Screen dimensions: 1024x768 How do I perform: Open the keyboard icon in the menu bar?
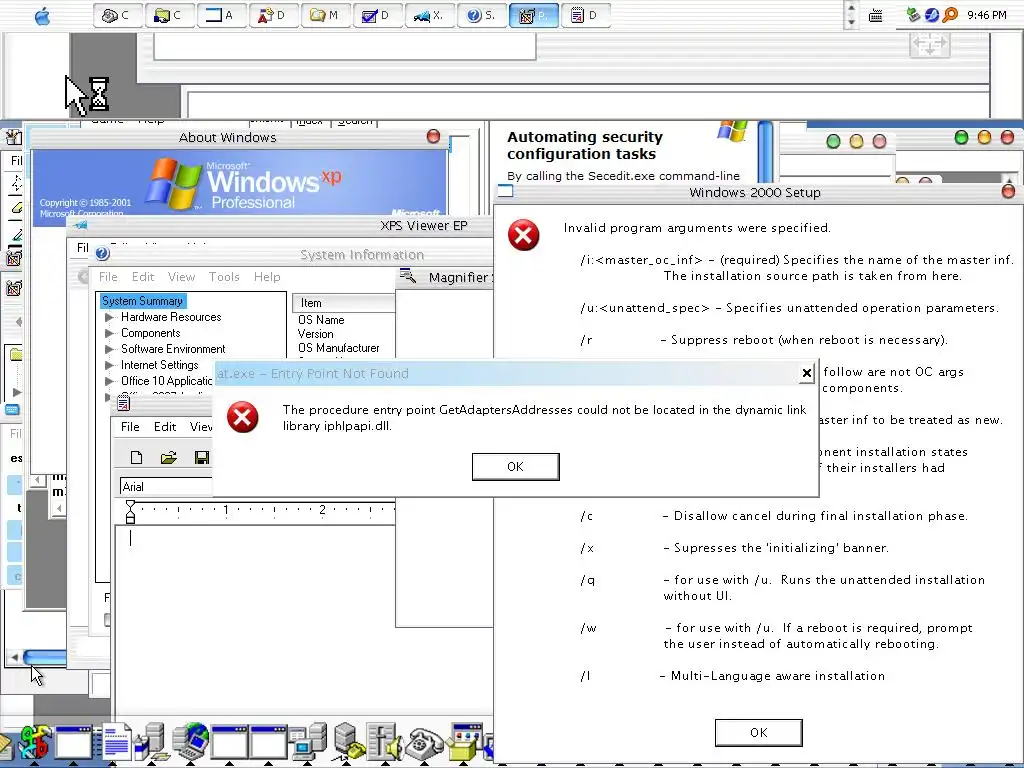click(876, 16)
